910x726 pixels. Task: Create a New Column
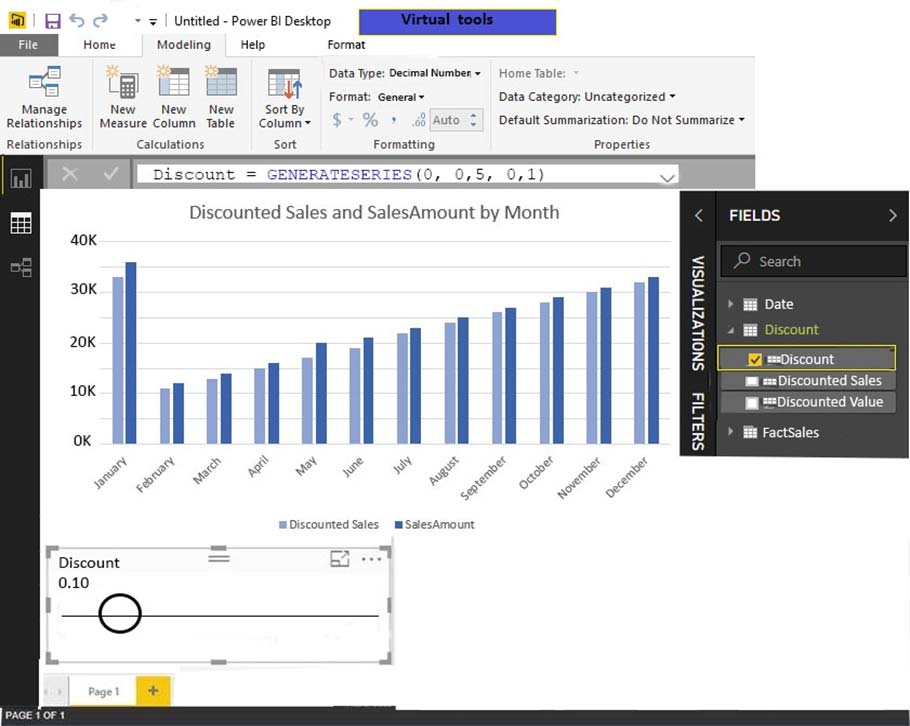174,97
